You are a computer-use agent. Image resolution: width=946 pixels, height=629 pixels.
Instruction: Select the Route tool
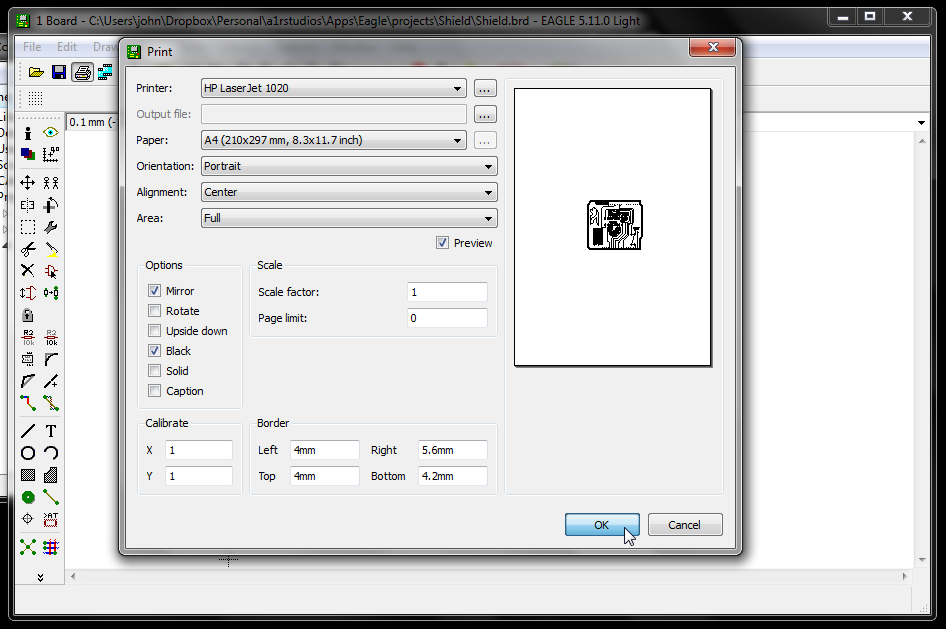click(28, 403)
